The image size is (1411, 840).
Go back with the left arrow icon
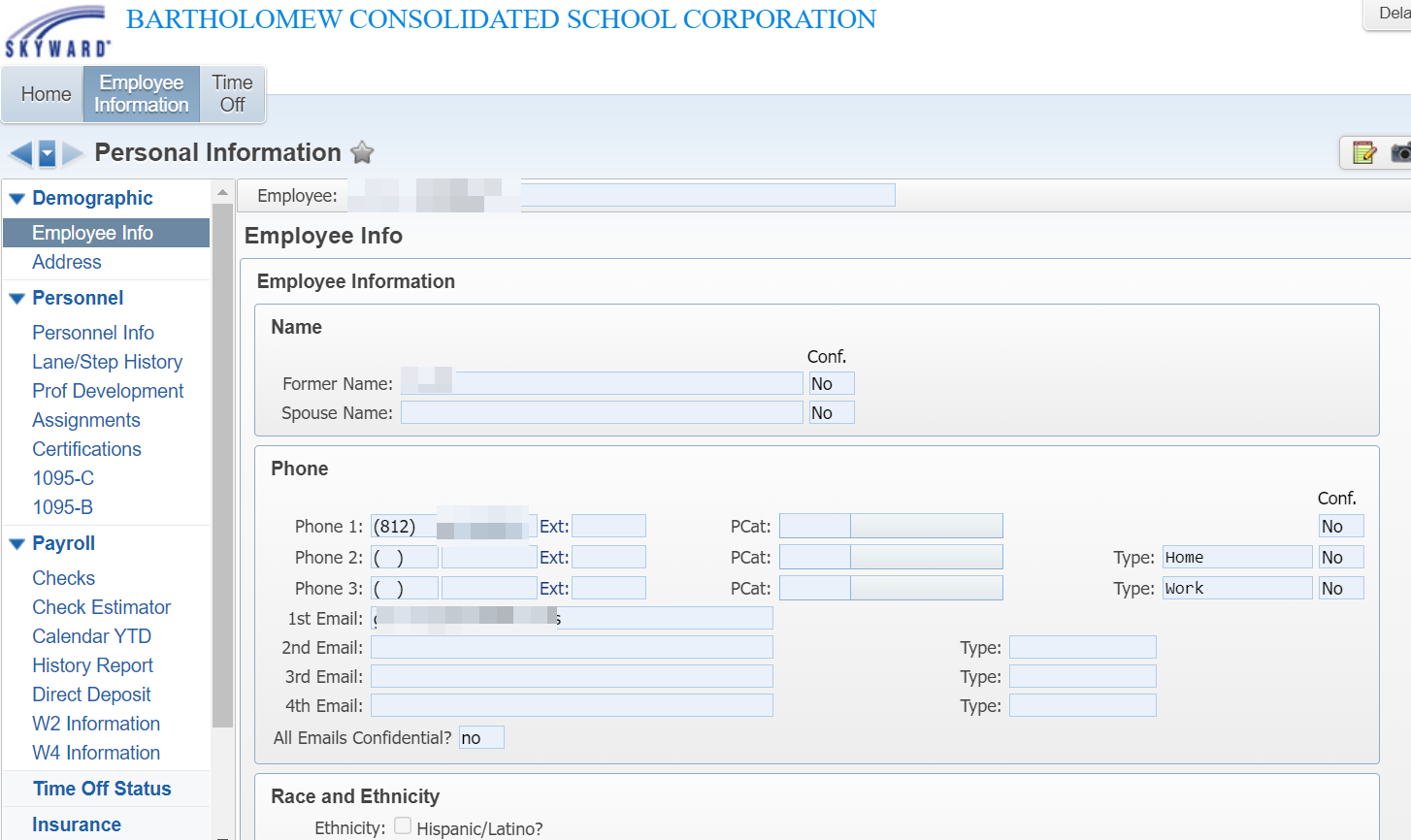[20, 153]
